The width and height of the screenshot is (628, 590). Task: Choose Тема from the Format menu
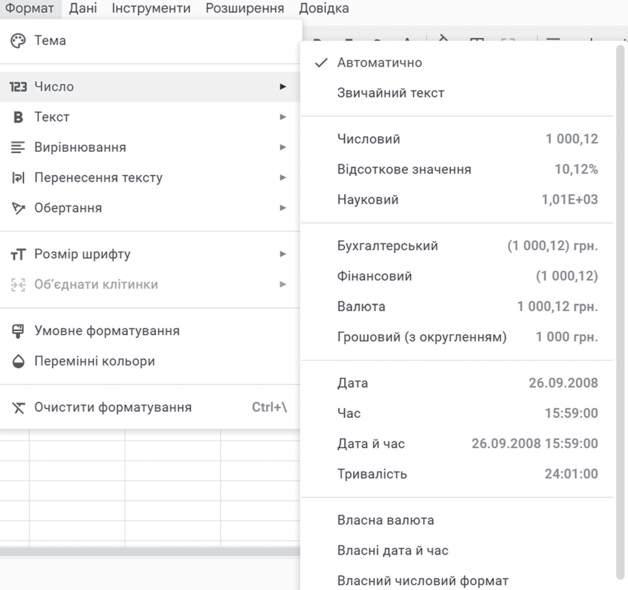(x=150, y=40)
